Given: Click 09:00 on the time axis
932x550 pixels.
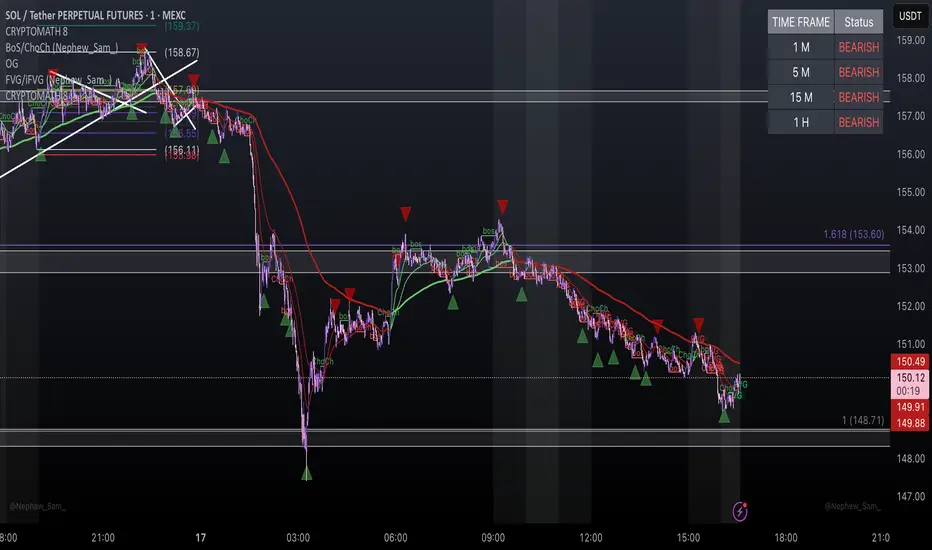Looking at the screenshot, I should pos(493,538).
